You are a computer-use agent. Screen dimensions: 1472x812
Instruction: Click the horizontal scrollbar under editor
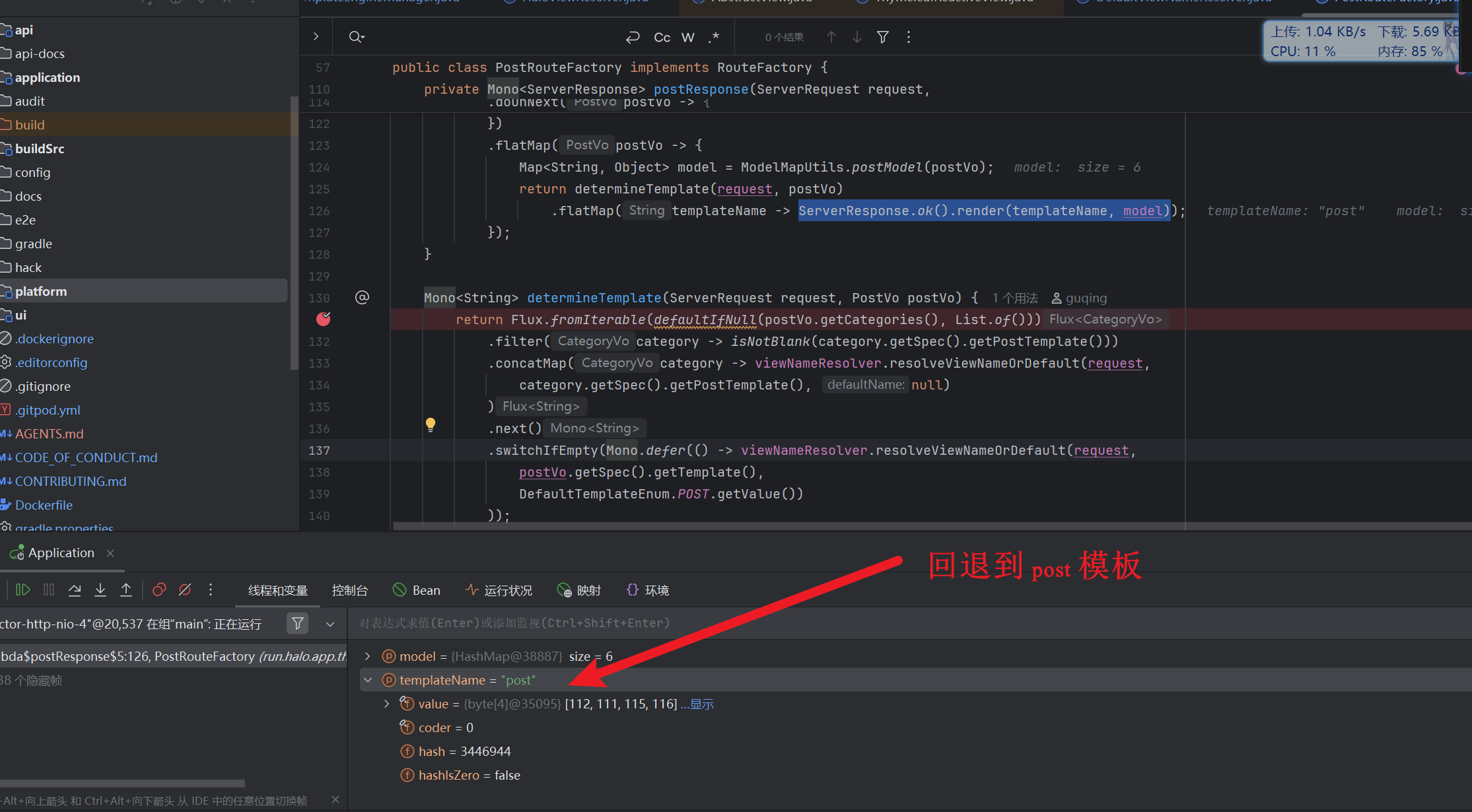click(x=792, y=526)
